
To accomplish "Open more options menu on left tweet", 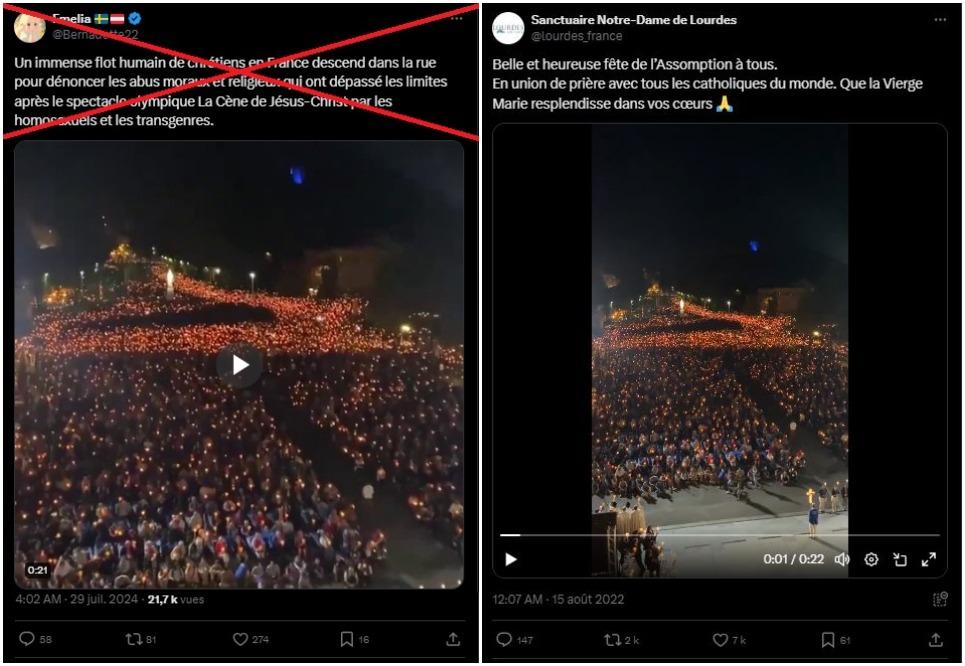I will (457, 18).
